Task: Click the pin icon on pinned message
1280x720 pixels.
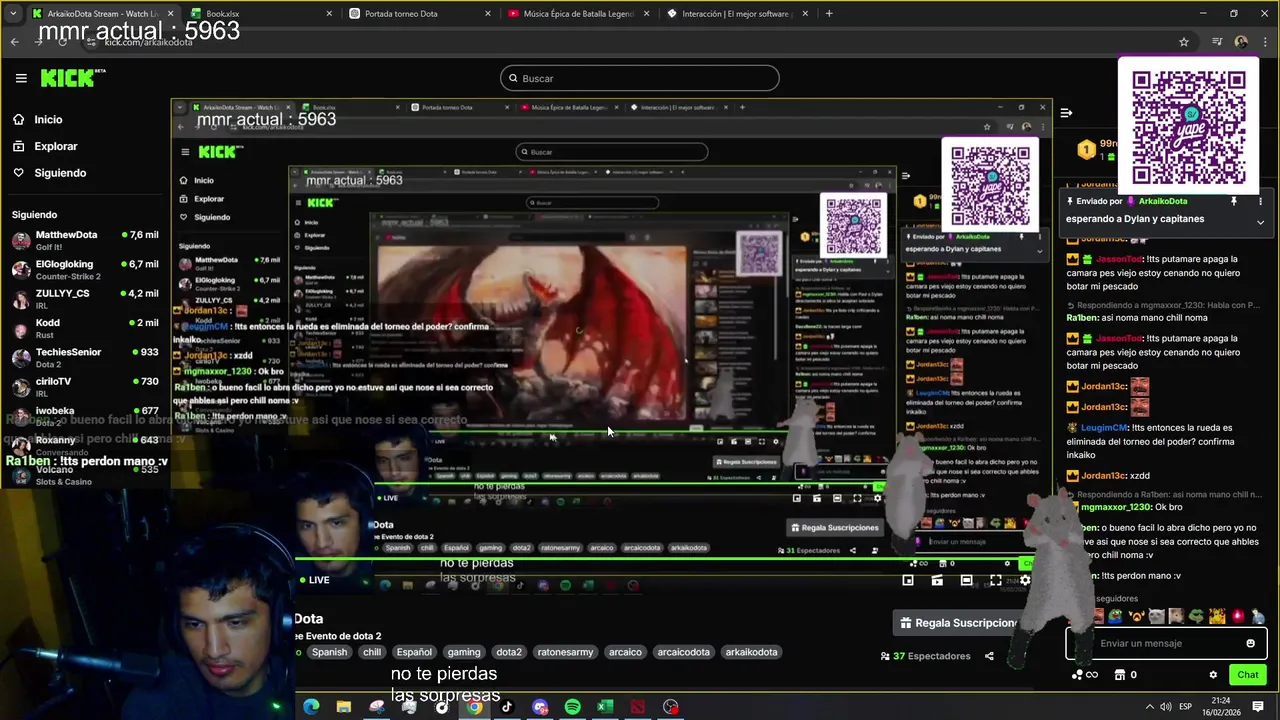Action: 1233,201
